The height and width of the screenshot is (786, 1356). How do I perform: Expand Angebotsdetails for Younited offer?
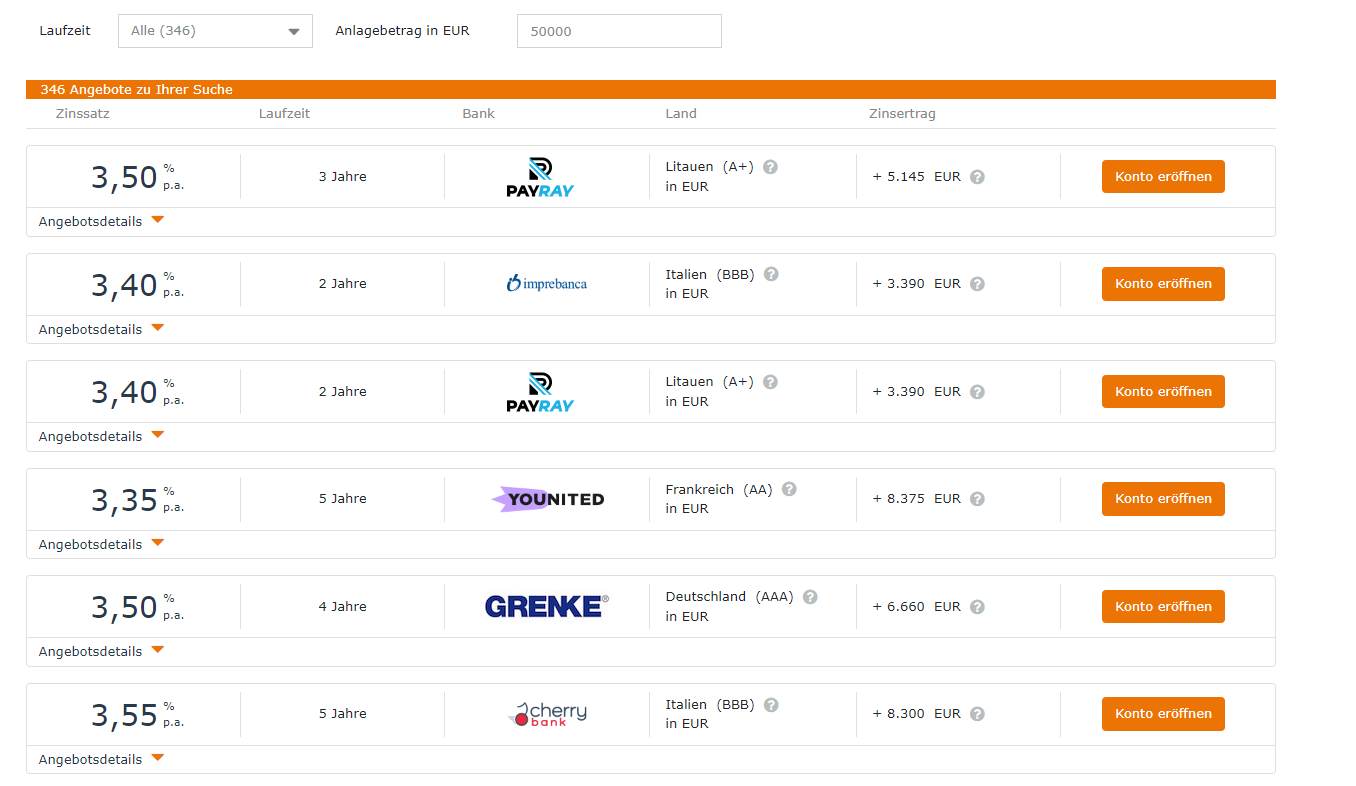pyautogui.click(x=101, y=544)
